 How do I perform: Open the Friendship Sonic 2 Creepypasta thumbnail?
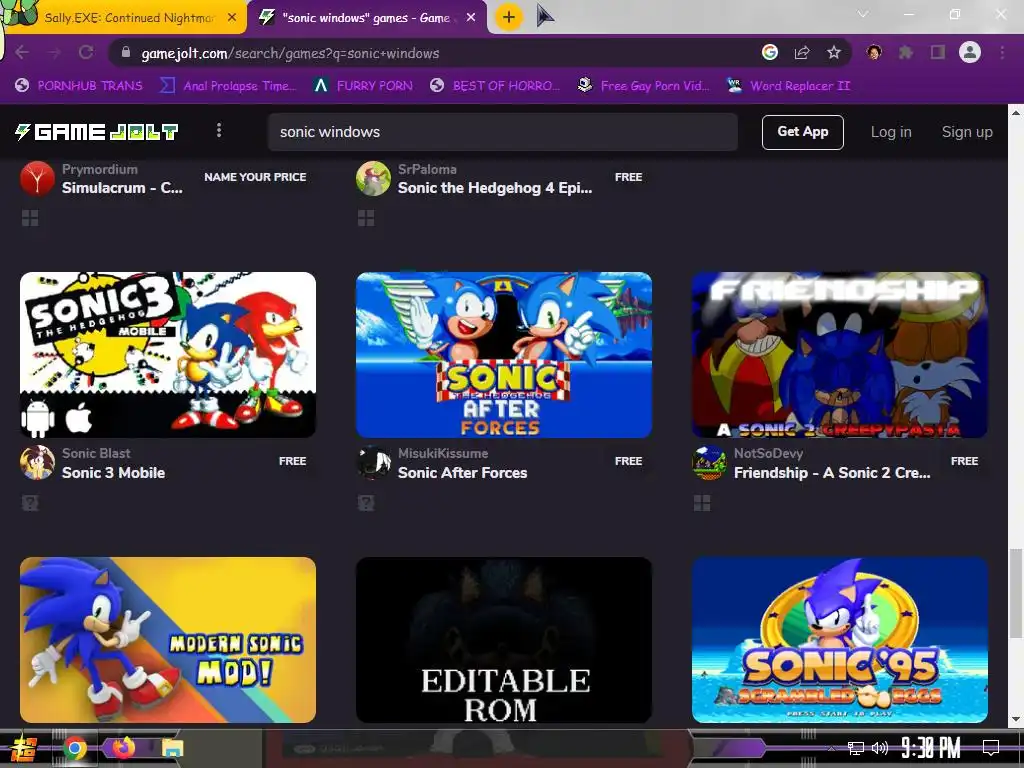click(x=840, y=355)
